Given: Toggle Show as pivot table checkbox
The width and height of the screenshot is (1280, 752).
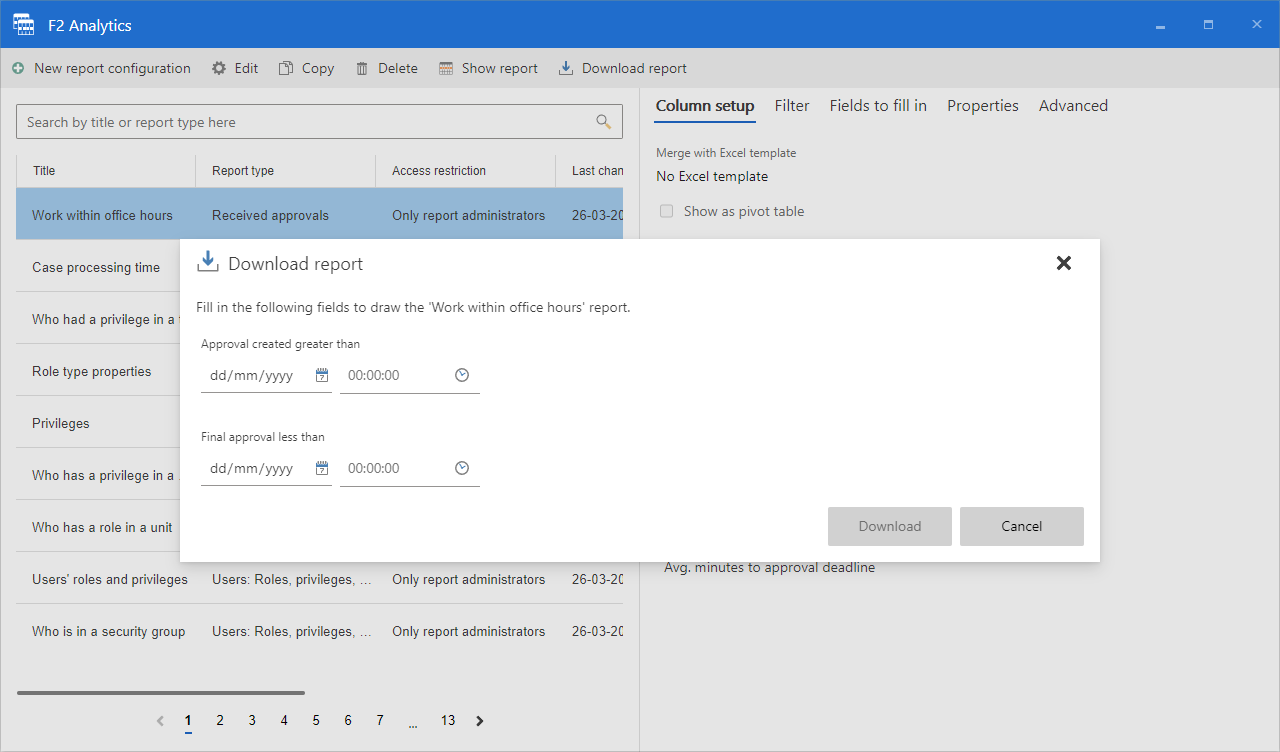Looking at the screenshot, I should [x=667, y=211].
